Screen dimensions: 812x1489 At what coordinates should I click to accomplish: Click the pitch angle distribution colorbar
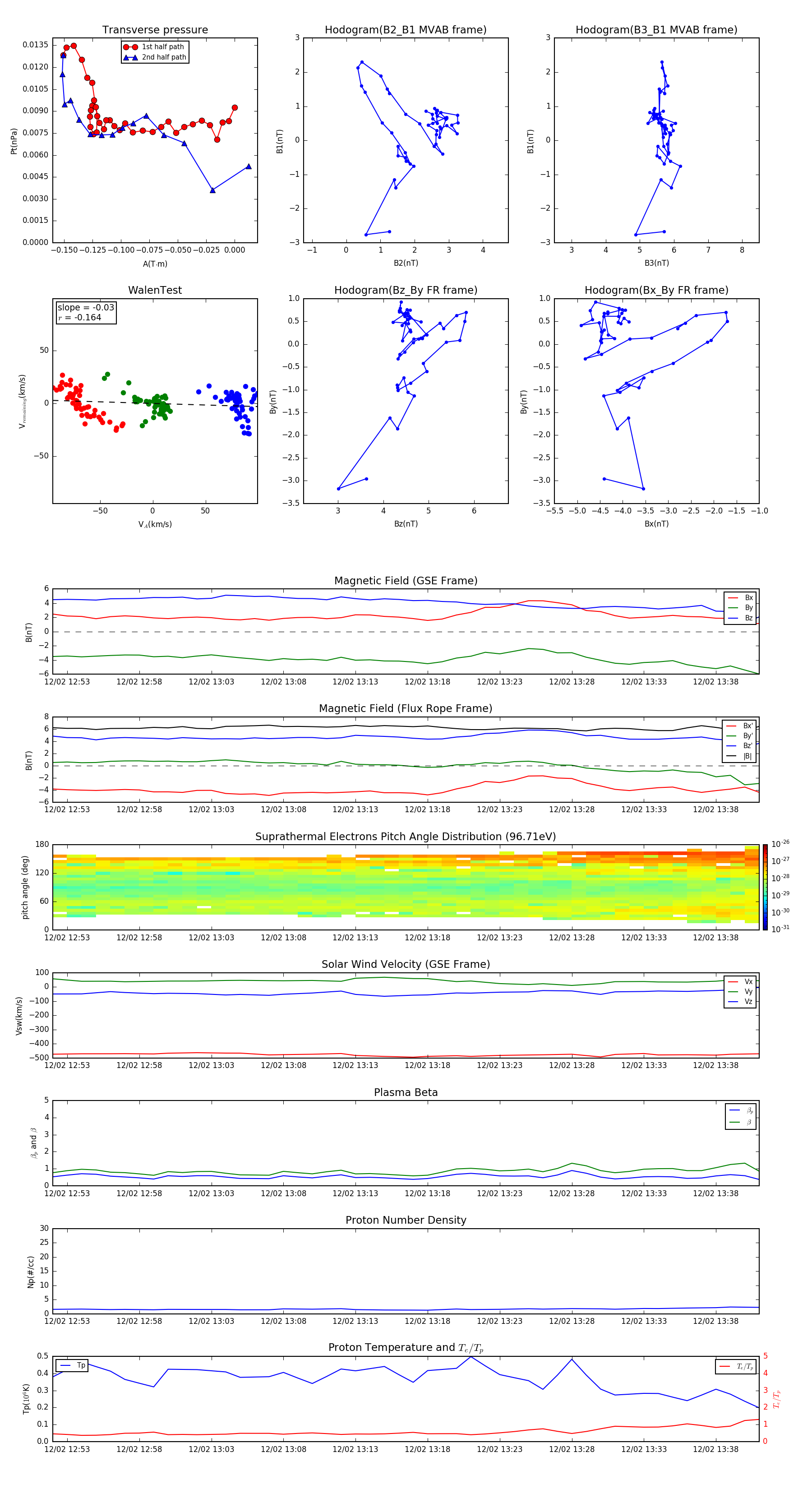tap(765, 887)
